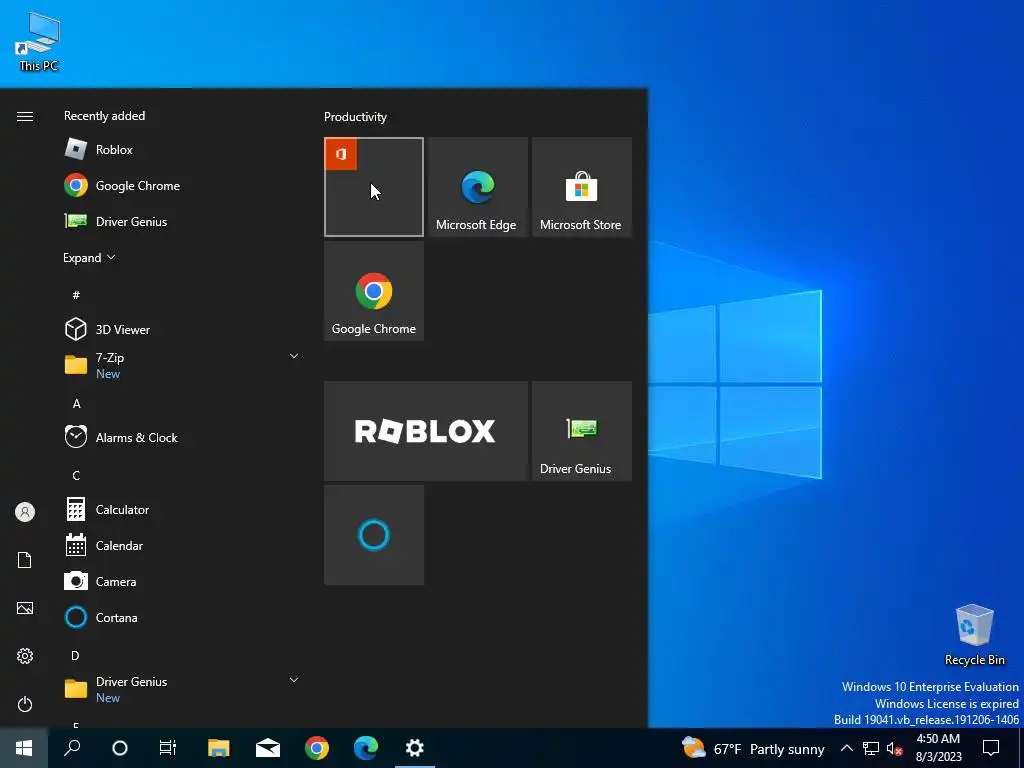Click the Productivity group title
Image resolution: width=1024 pixels, height=768 pixels.
point(355,117)
